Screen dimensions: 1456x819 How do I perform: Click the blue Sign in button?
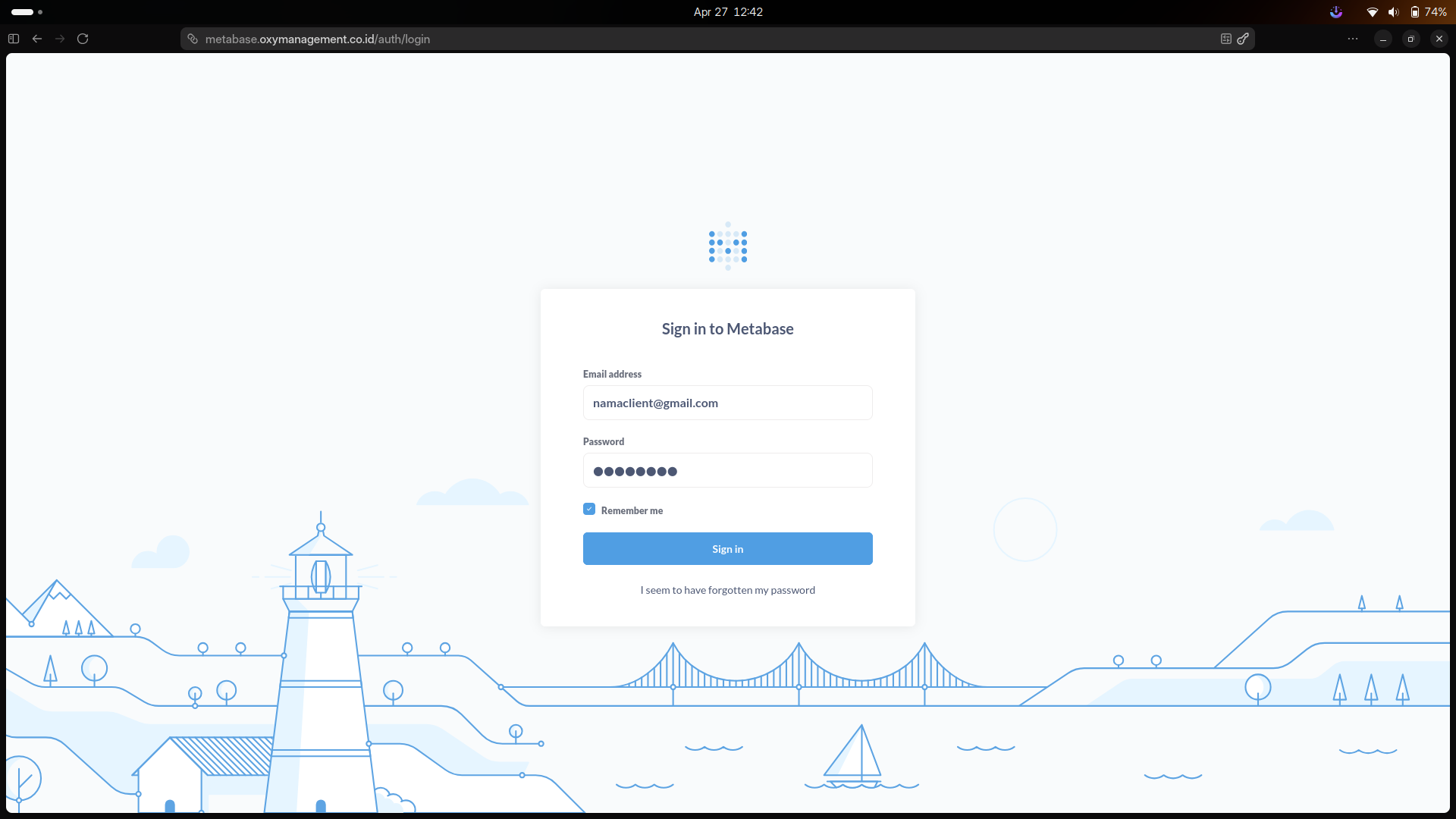(x=728, y=549)
